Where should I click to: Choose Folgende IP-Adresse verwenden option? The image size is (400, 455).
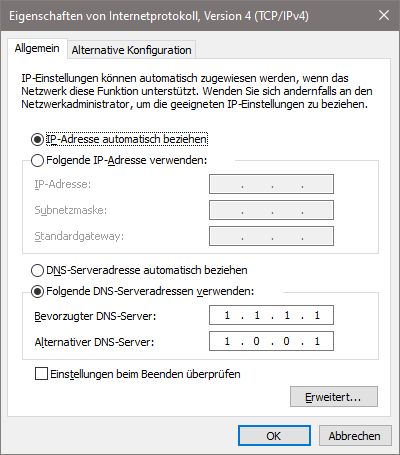coord(37,160)
